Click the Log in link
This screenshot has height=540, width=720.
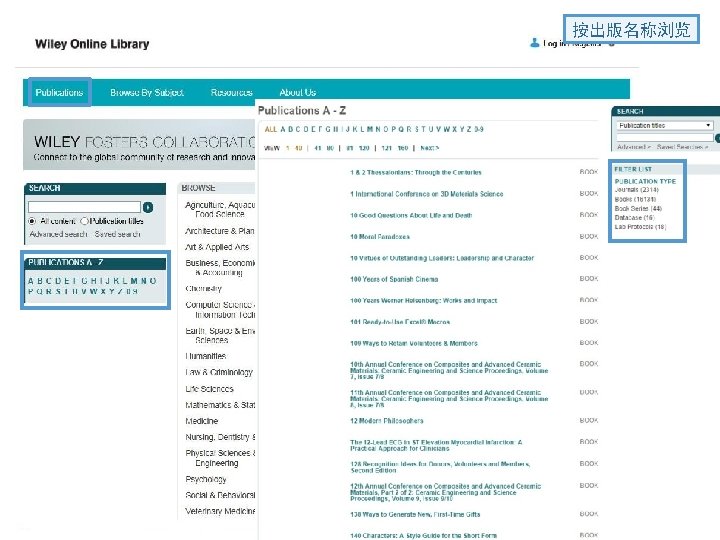pos(553,43)
